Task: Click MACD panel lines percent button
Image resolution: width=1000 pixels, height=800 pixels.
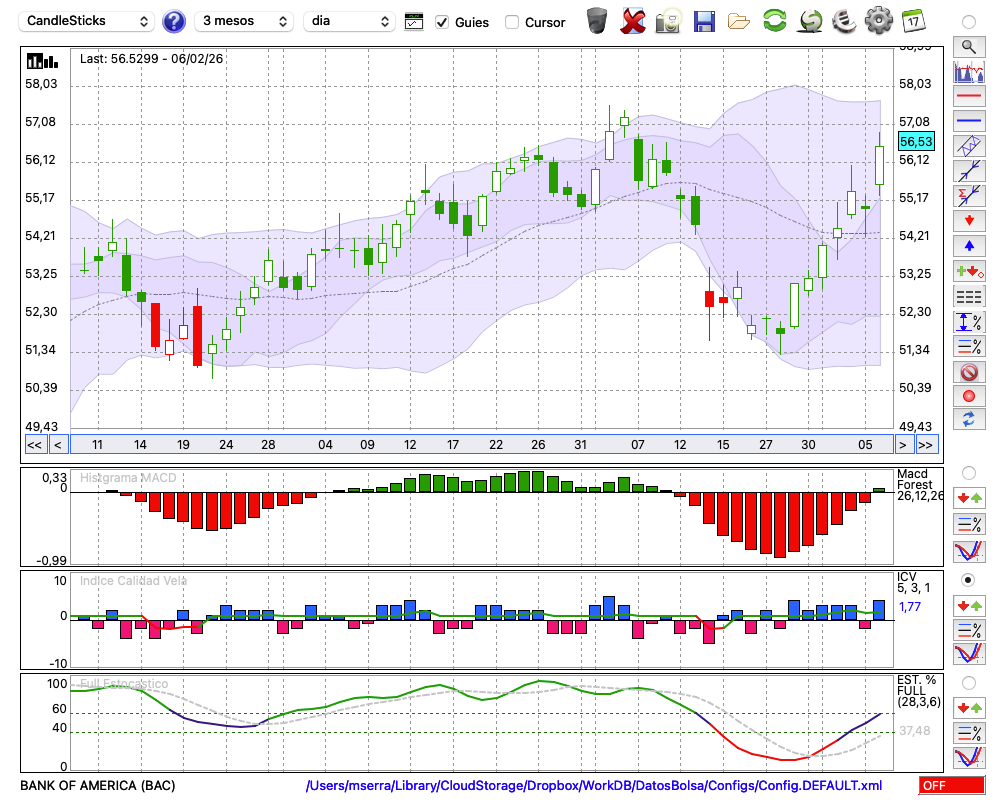Action: pyautogui.click(x=969, y=524)
